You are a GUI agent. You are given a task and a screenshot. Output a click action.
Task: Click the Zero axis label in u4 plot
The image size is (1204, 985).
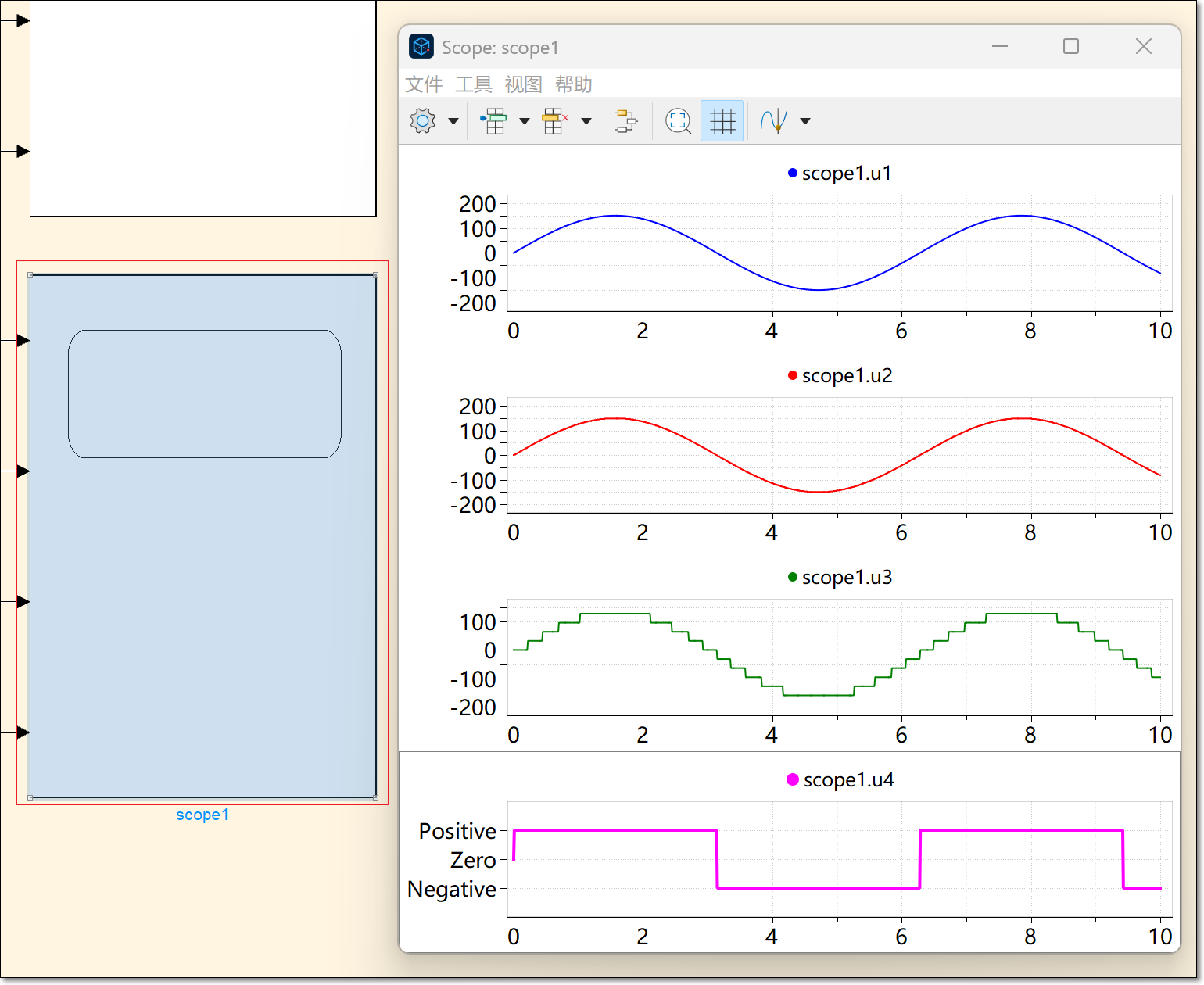point(473,861)
